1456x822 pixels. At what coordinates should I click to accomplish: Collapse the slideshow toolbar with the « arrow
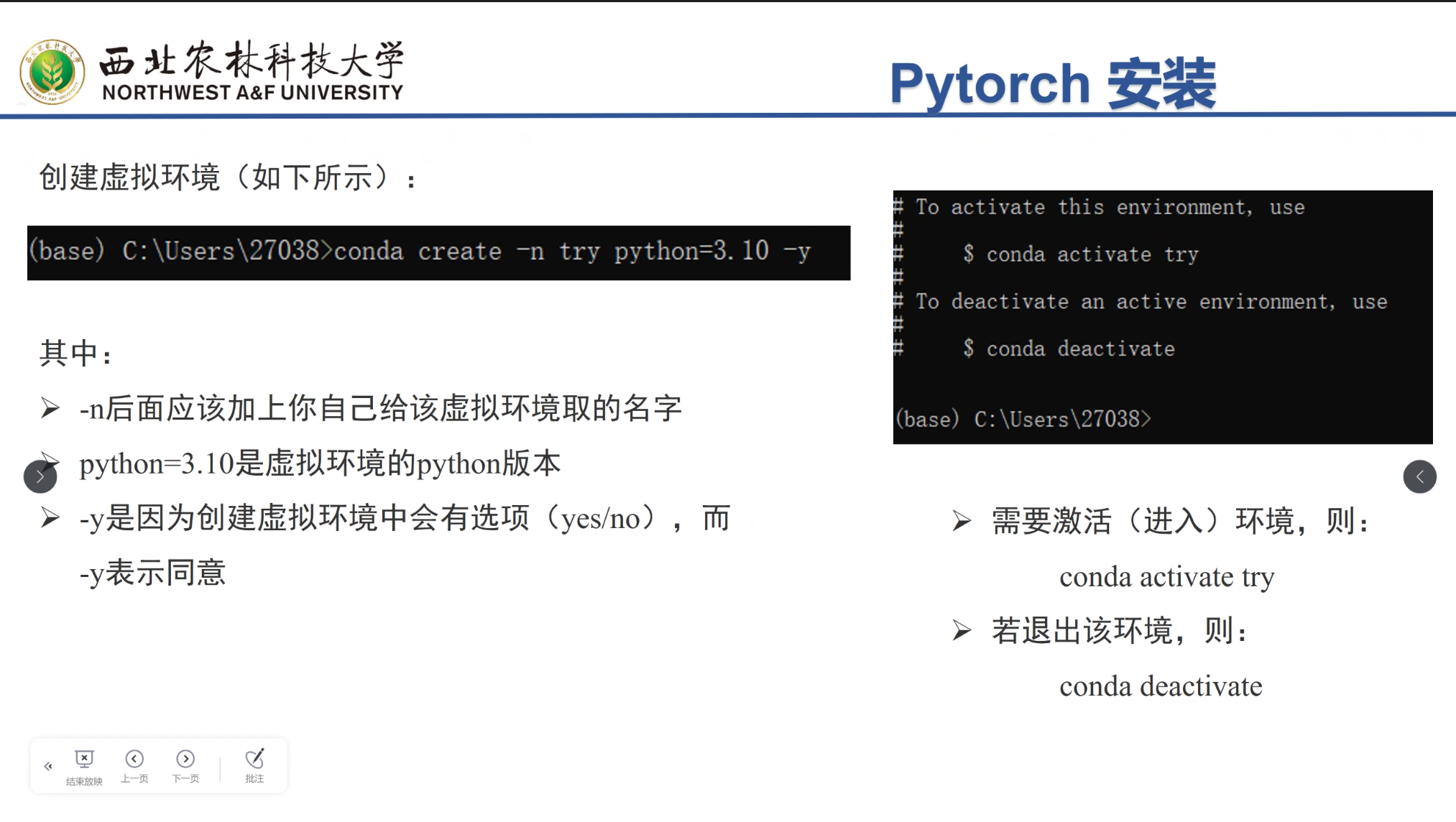tap(48, 766)
